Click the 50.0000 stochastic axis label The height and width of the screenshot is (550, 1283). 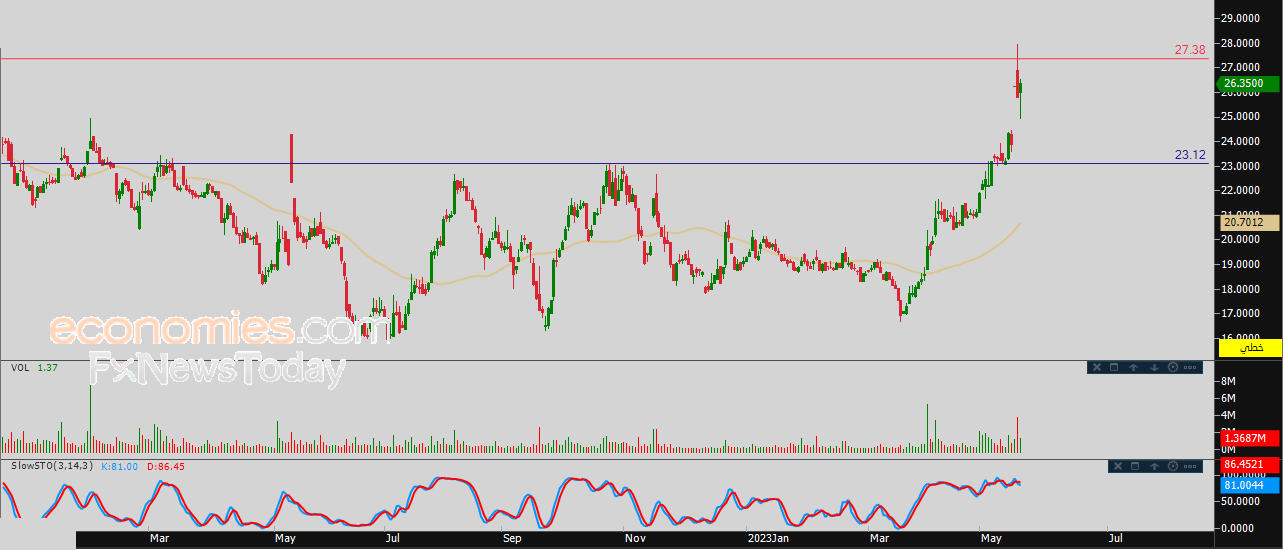click(1241, 502)
